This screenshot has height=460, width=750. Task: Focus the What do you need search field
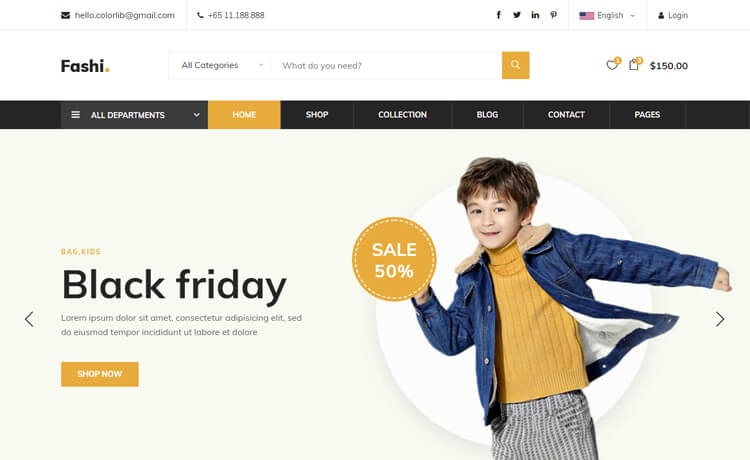386,66
